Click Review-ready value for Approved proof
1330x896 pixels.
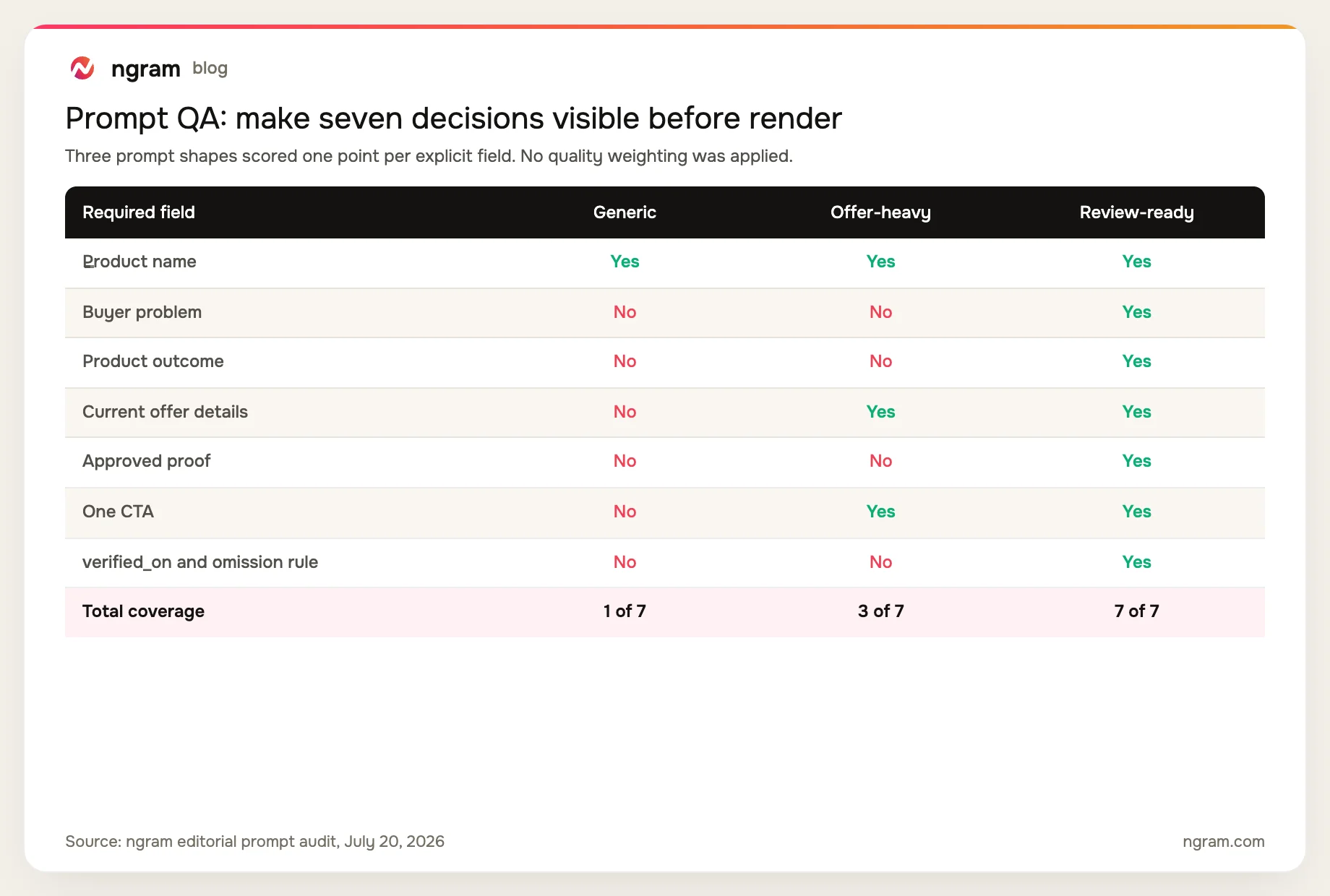click(x=1136, y=461)
